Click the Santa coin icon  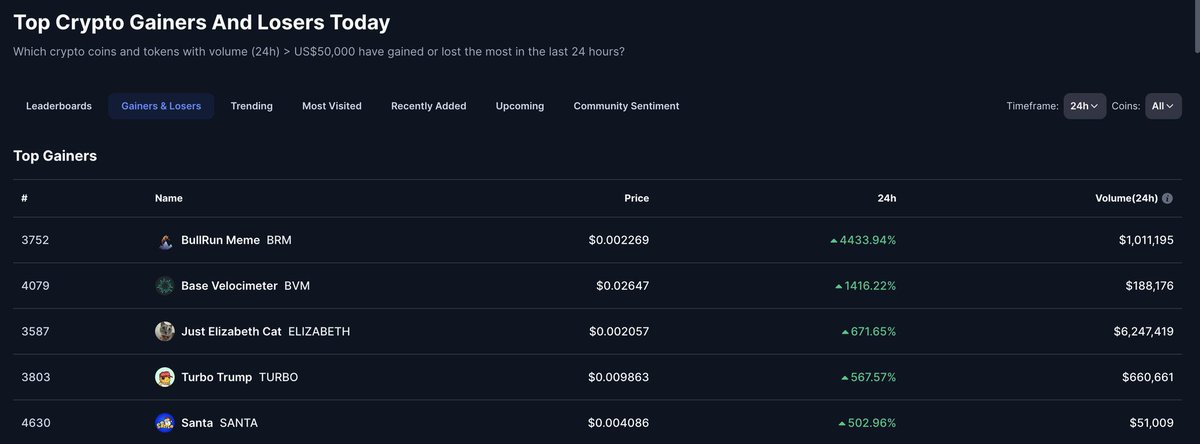pos(165,423)
